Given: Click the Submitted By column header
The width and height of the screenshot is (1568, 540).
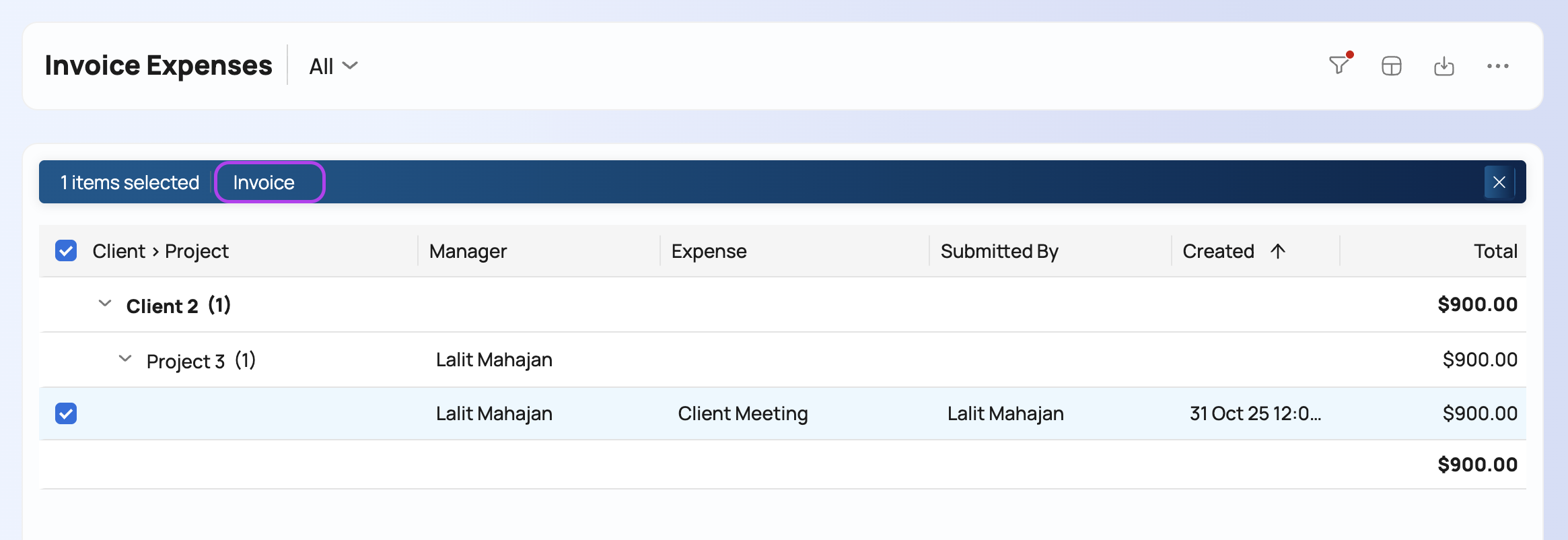Looking at the screenshot, I should [999, 251].
